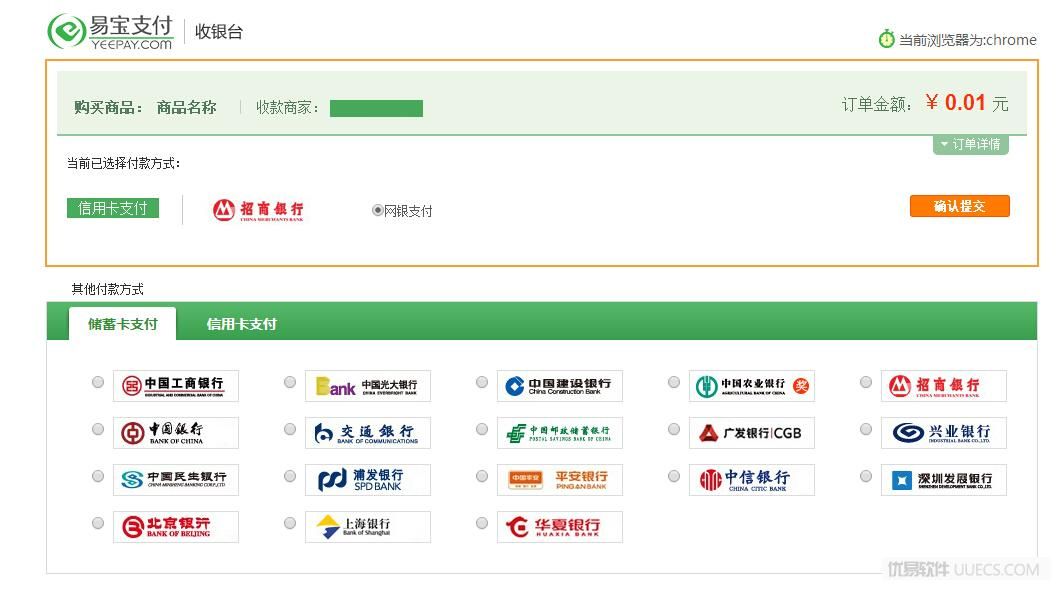
Task: Tick the radio button for 华夏银行
Action: pos(482,523)
